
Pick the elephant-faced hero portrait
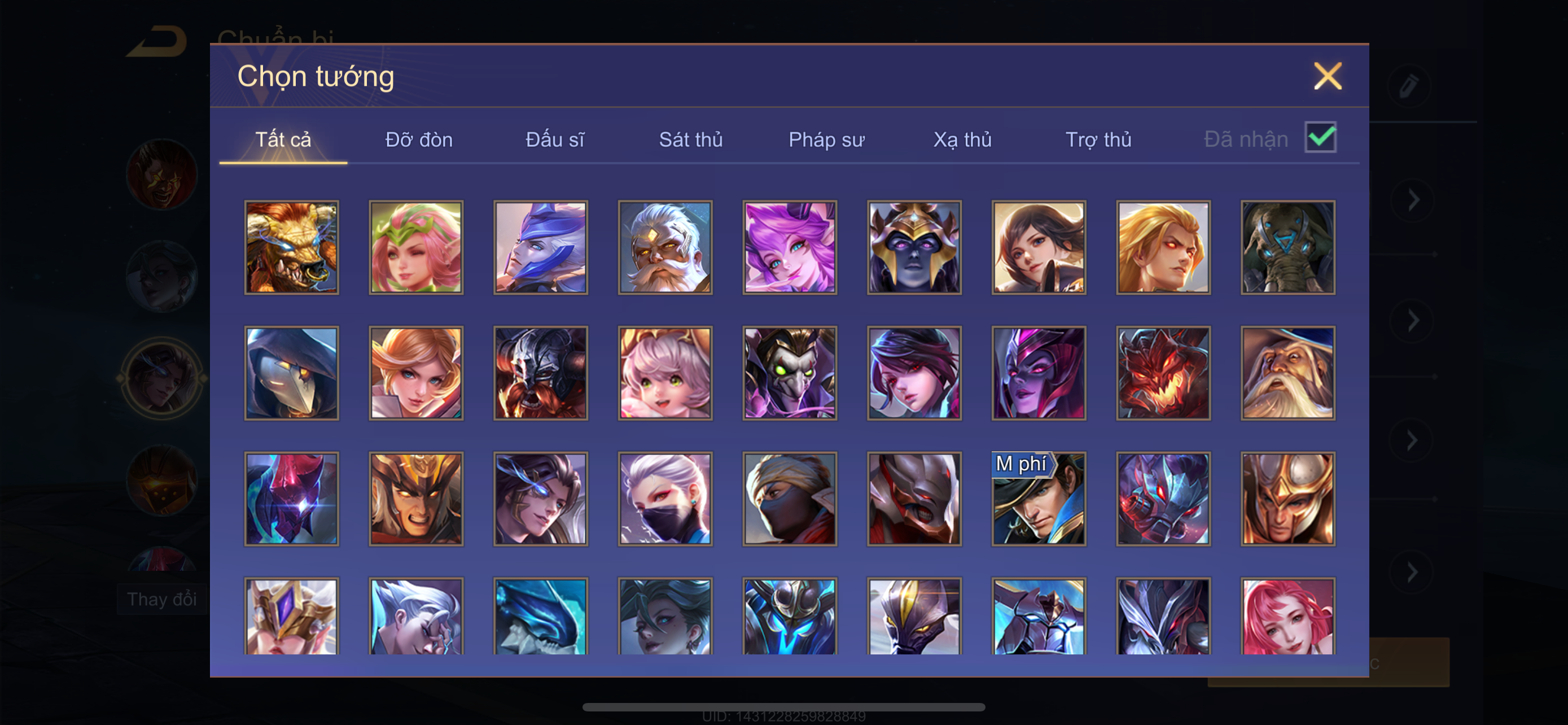(x=1288, y=247)
